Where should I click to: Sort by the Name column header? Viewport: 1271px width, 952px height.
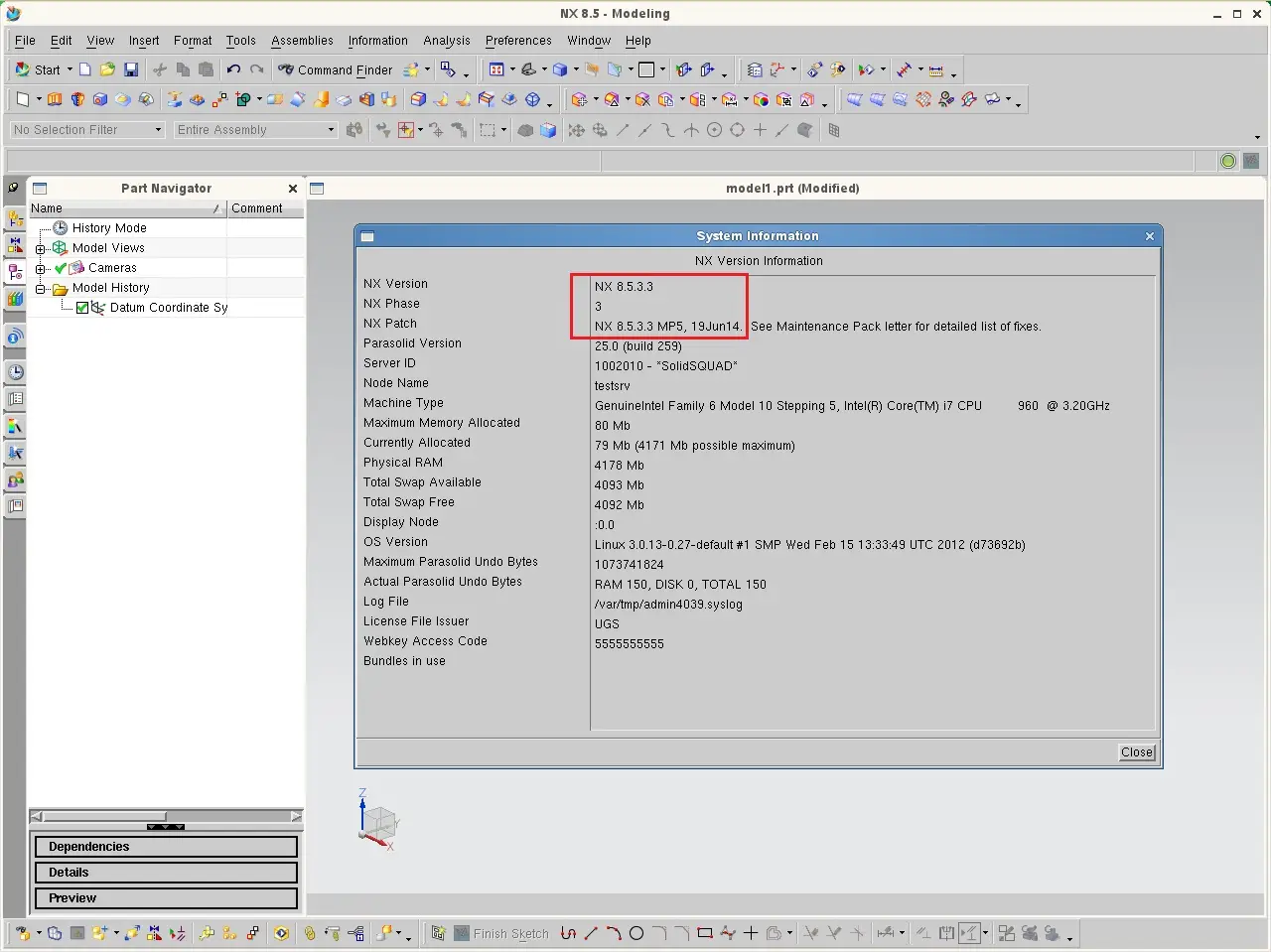pyautogui.click(x=126, y=208)
